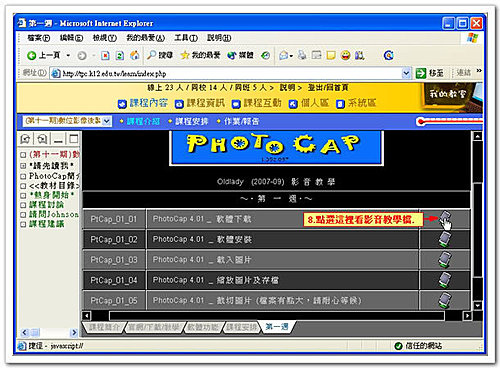Click the grayed Forward arrow icon
The width and height of the screenshot is (500, 368).
click(x=82, y=56)
